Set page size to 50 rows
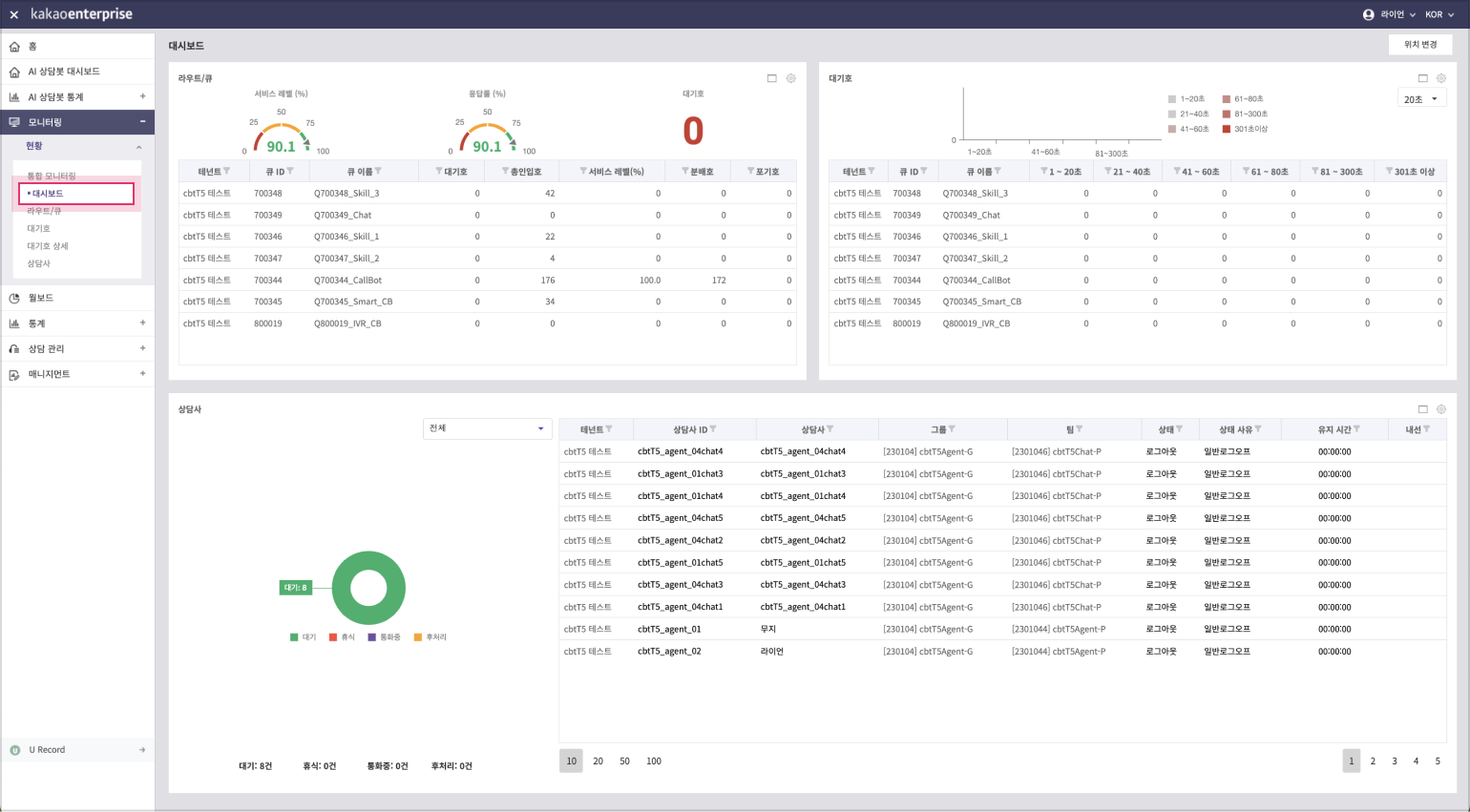 pos(624,760)
